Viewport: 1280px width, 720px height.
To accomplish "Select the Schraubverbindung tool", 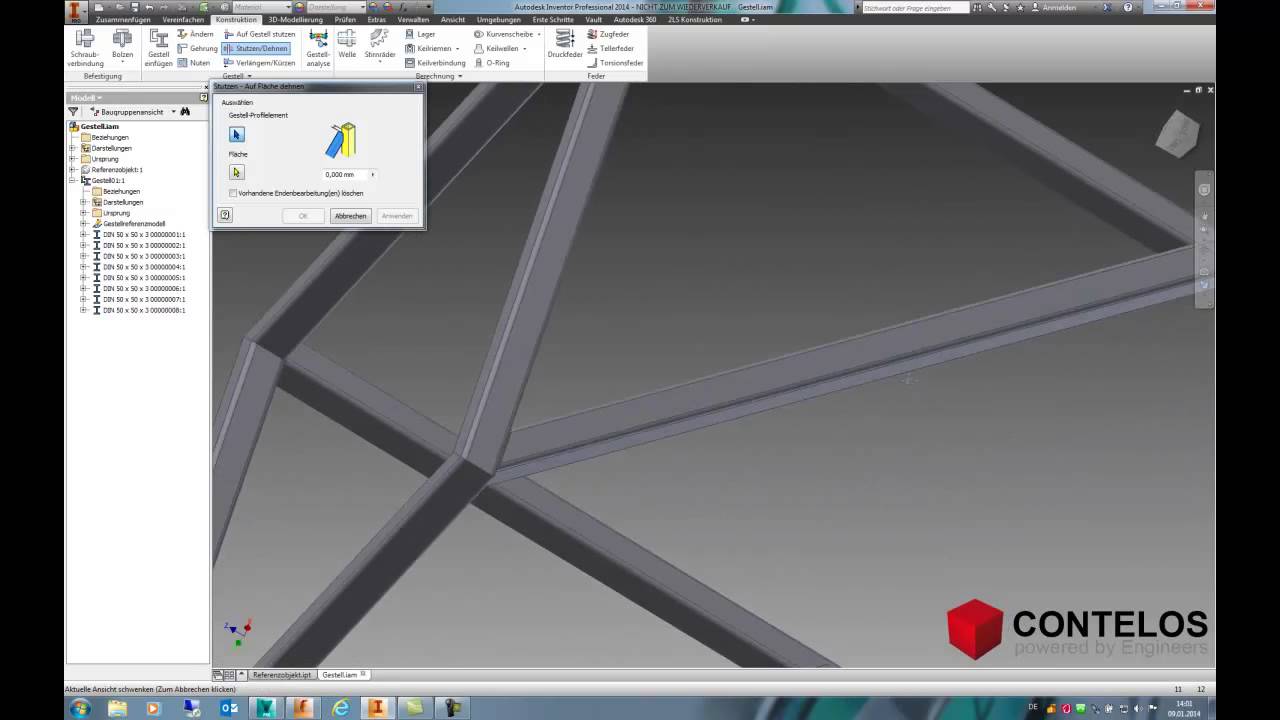I will tap(85, 48).
